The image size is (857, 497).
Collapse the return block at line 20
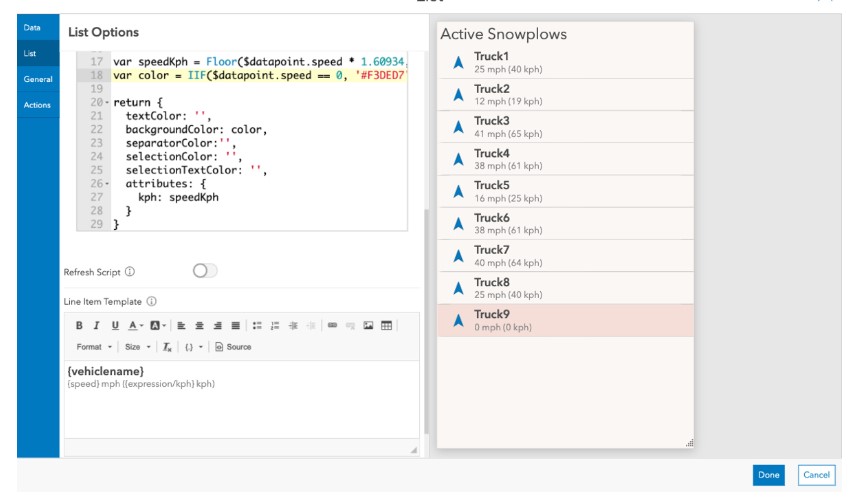[x=108, y=103]
